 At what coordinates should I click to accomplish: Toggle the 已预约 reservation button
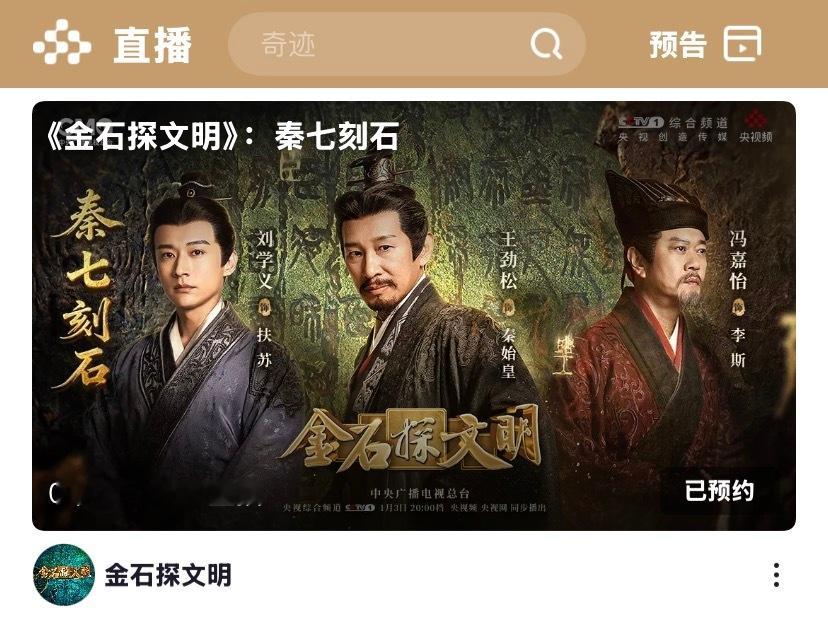tap(719, 491)
